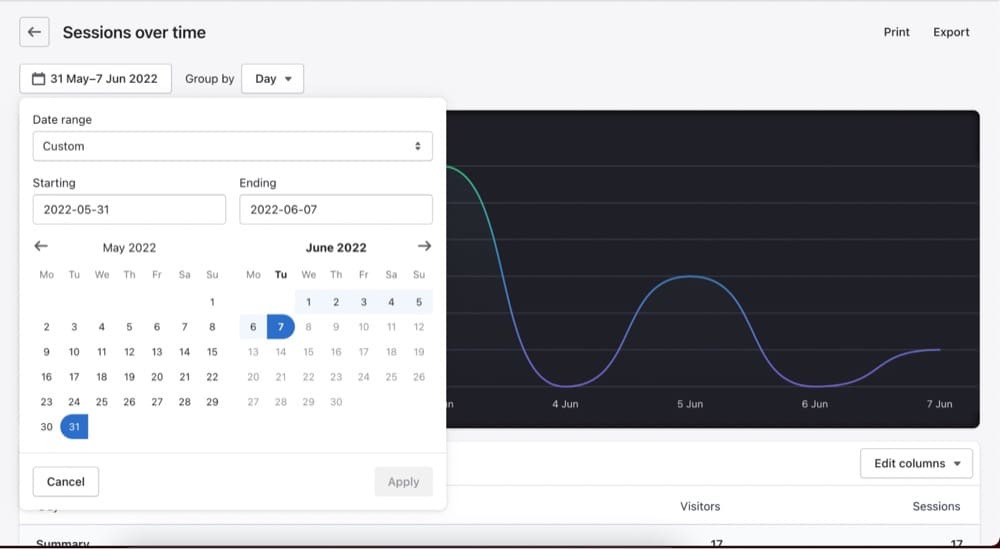
Task: Select 23 May in the calendar
Action: (47, 402)
